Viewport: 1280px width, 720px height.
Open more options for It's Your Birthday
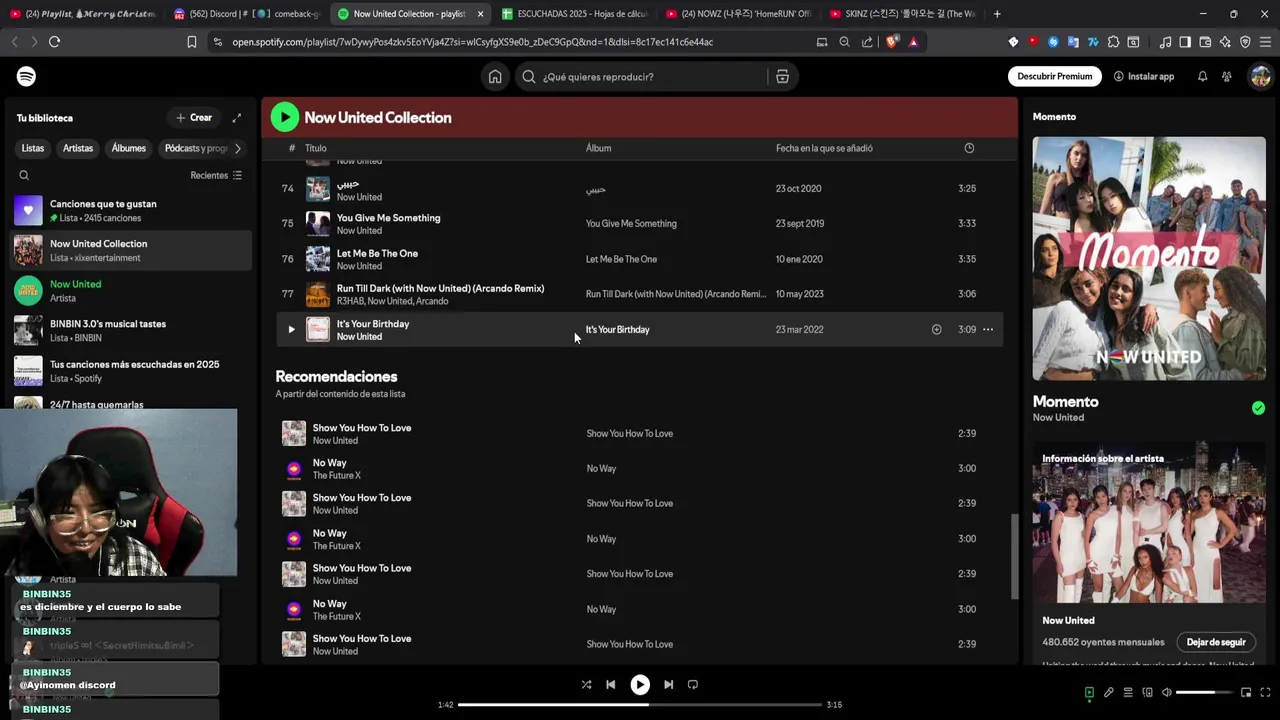pyautogui.click(x=988, y=329)
